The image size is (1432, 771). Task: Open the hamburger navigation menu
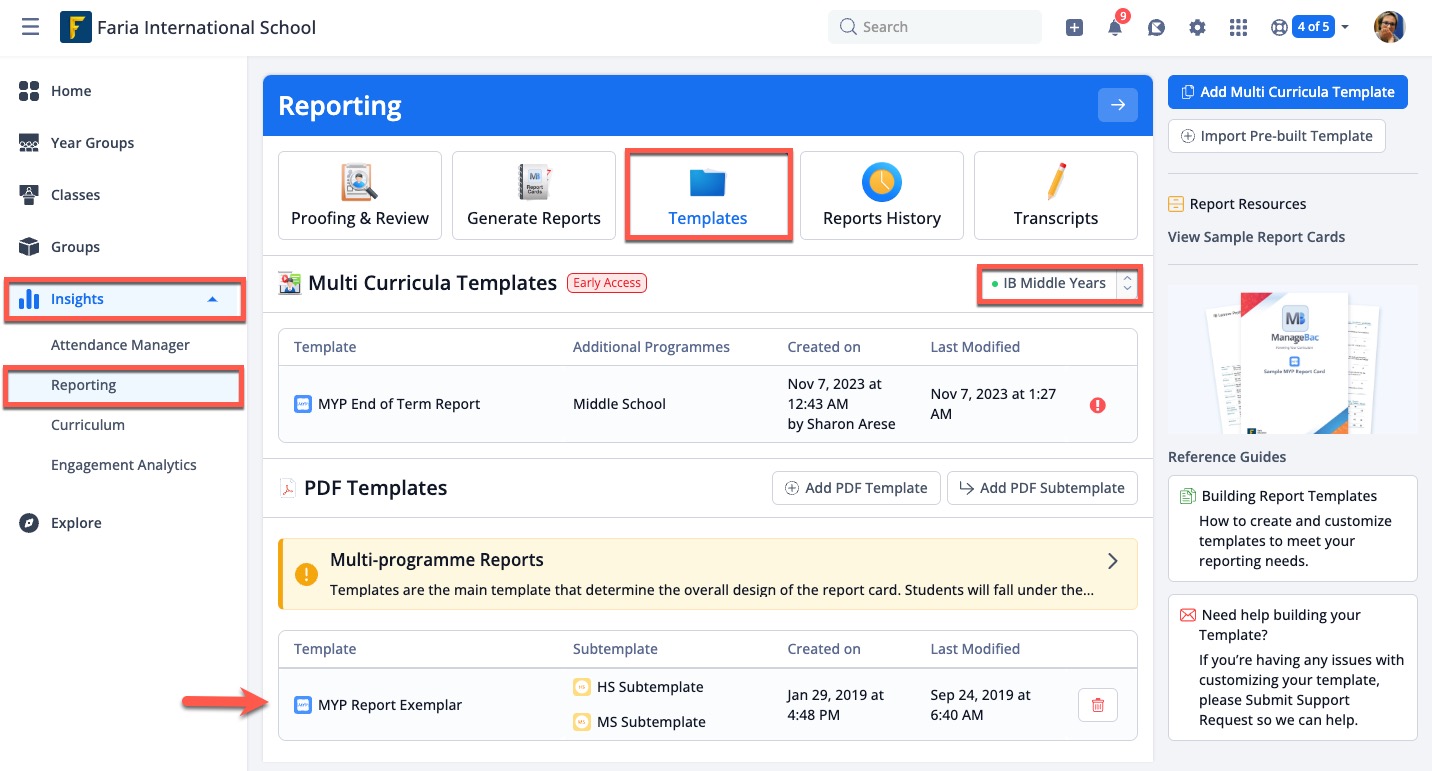point(30,27)
